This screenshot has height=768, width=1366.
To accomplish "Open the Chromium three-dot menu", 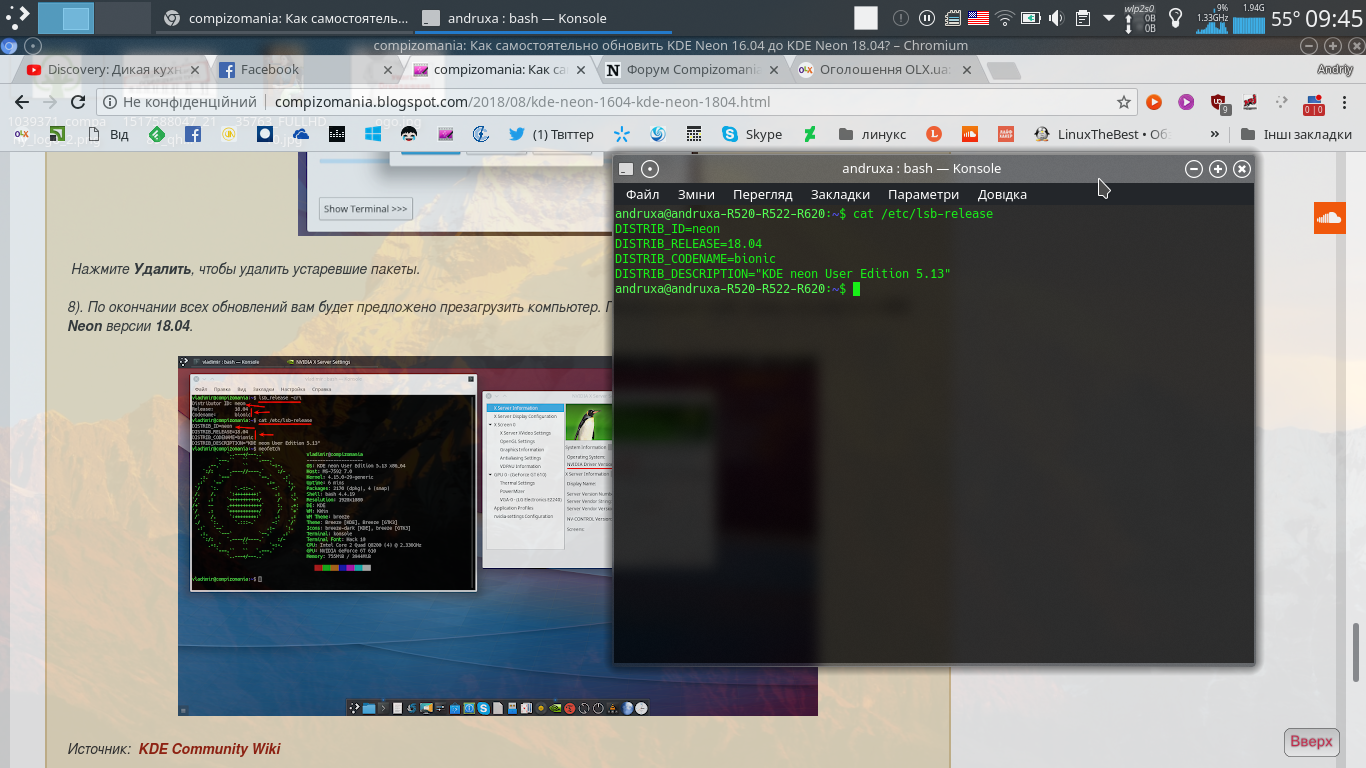I will point(1347,102).
